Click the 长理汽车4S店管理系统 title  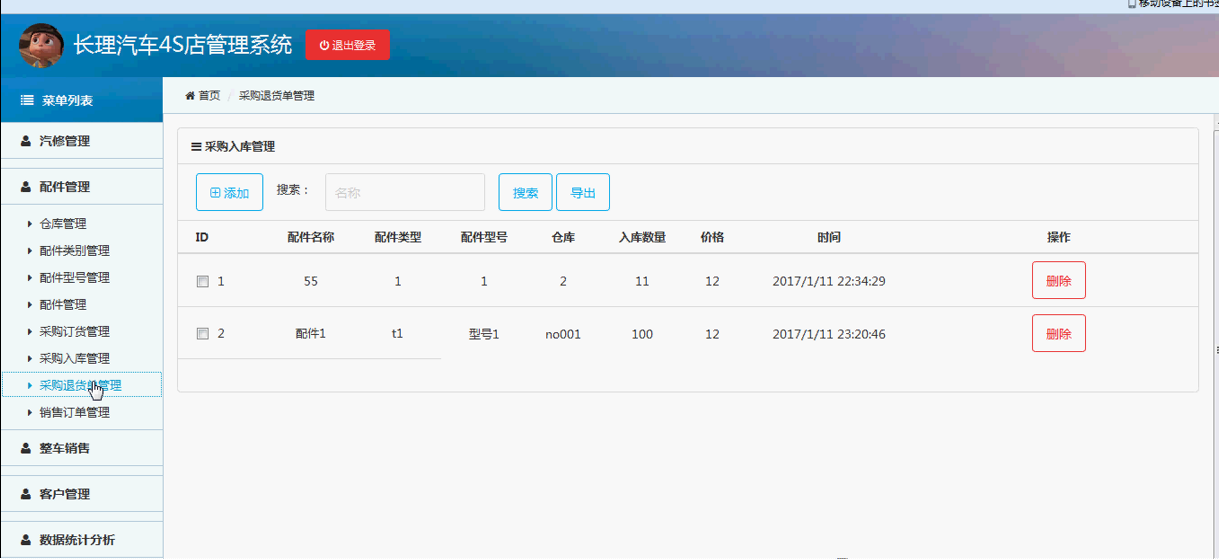point(183,45)
